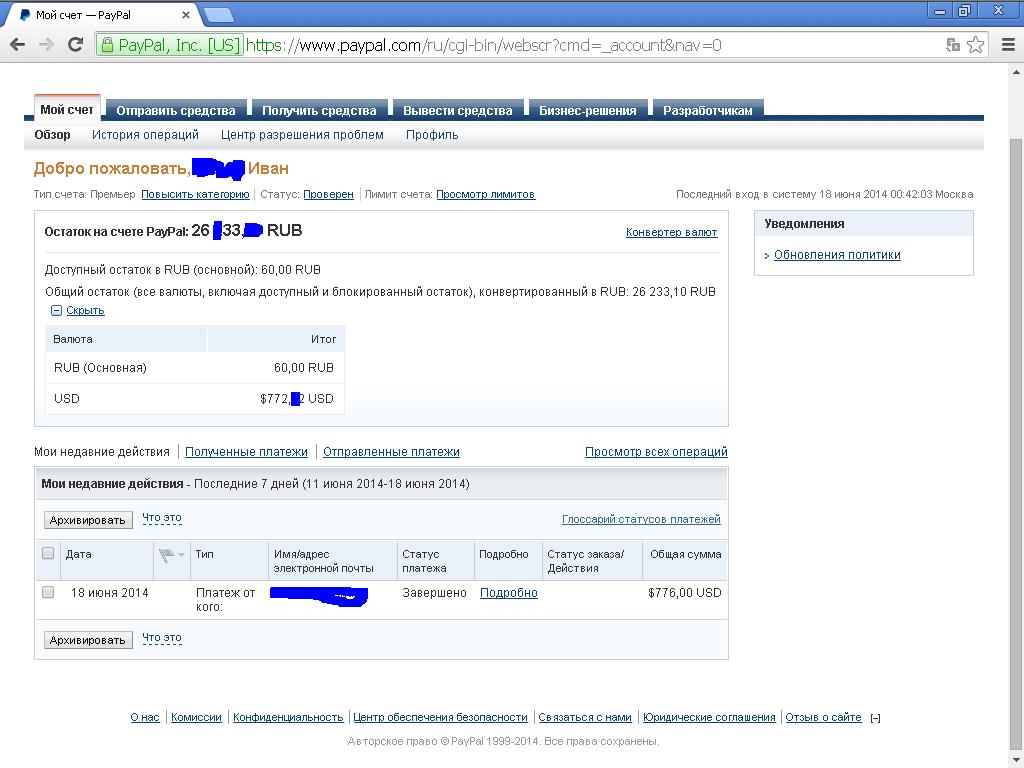Toggle the footer collapse [–] control
The image size is (1024, 768).
pos(875,718)
